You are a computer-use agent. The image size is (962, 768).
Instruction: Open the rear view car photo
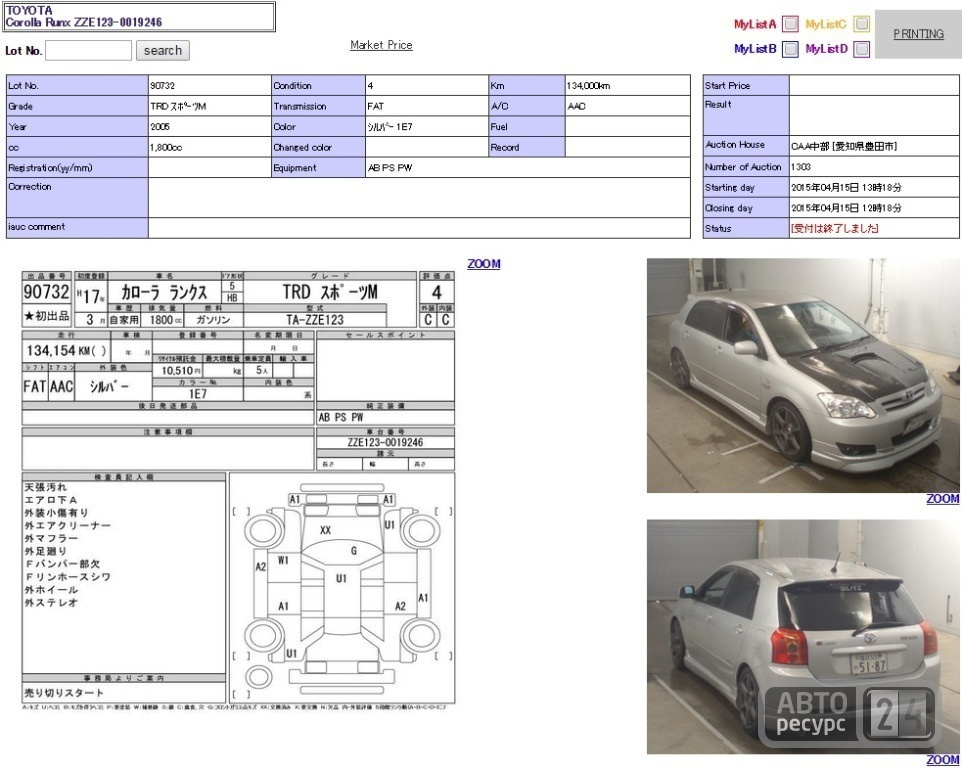coord(803,636)
